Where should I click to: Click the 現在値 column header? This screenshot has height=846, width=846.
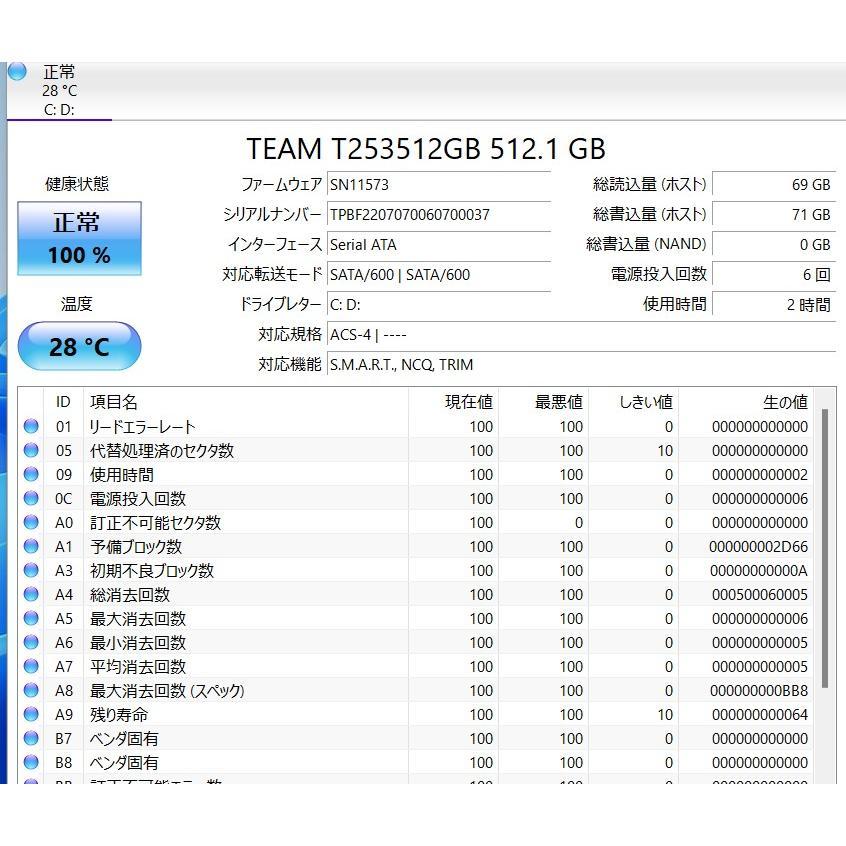[x=454, y=402]
